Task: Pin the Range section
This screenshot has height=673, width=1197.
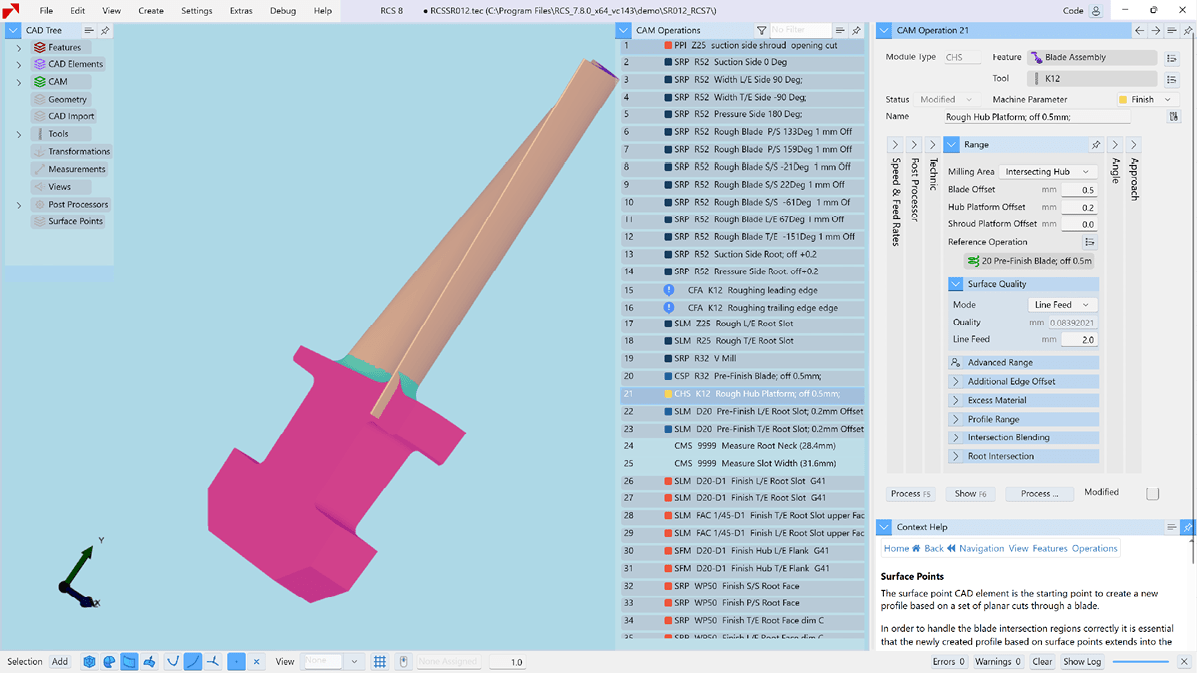Action: pyautogui.click(x=1096, y=145)
